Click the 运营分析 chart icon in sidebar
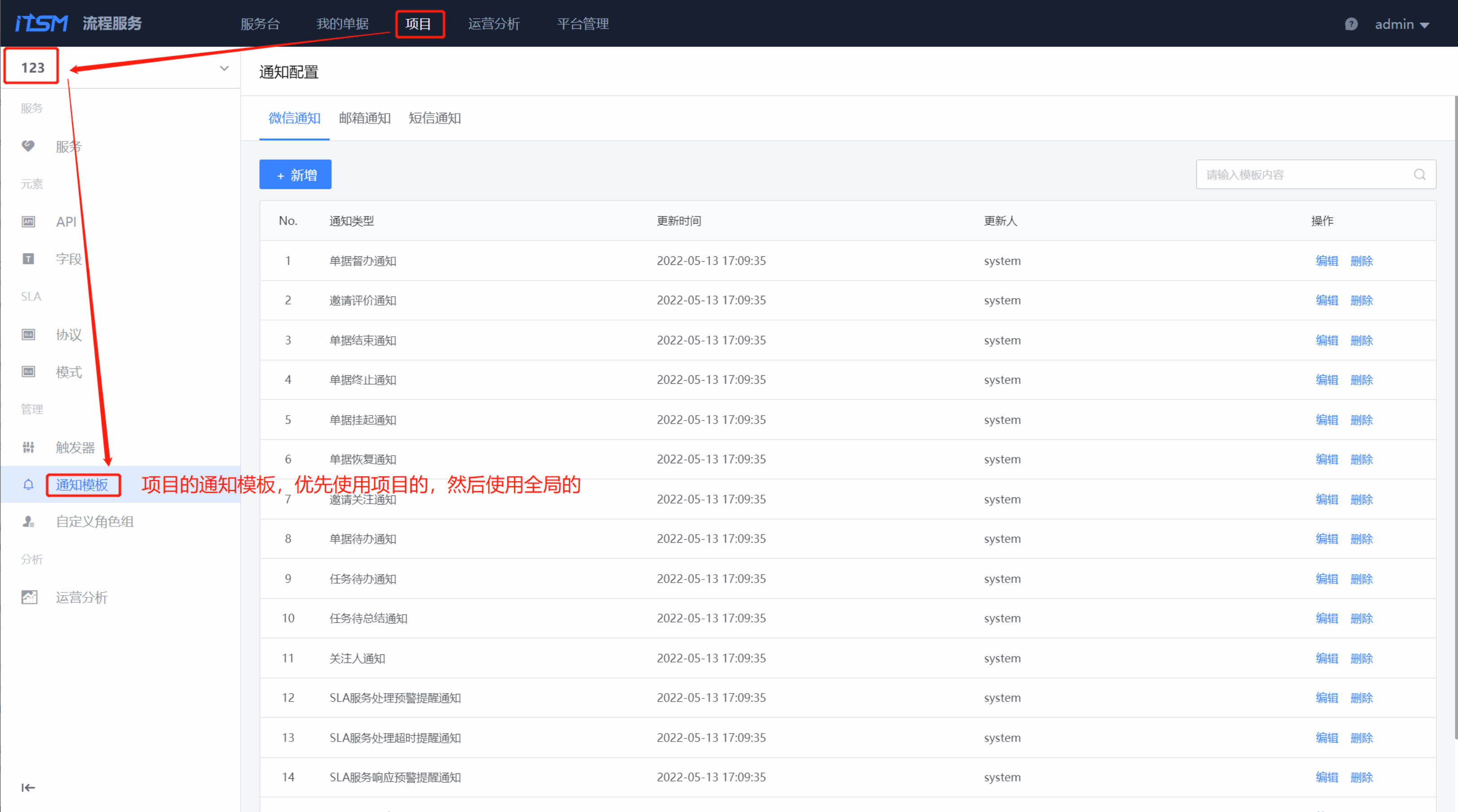The height and width of the screenshot is (812, 1458). pos(29,597)
